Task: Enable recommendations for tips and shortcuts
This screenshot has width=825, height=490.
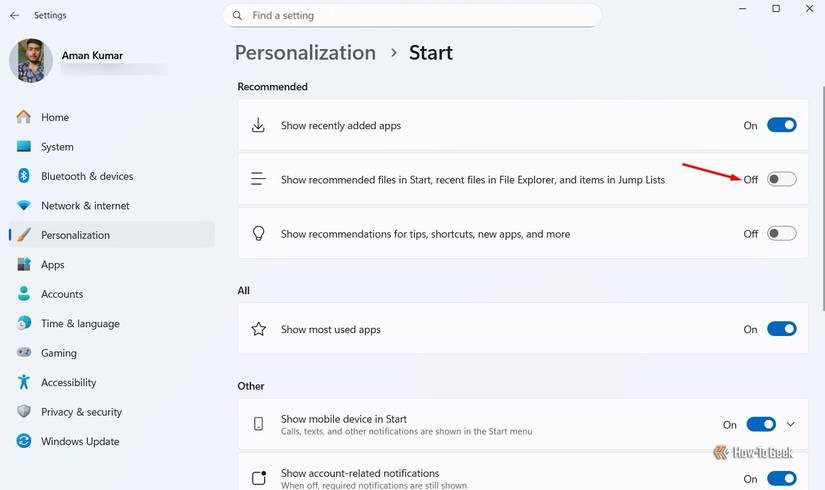Action: pos(781,234)
